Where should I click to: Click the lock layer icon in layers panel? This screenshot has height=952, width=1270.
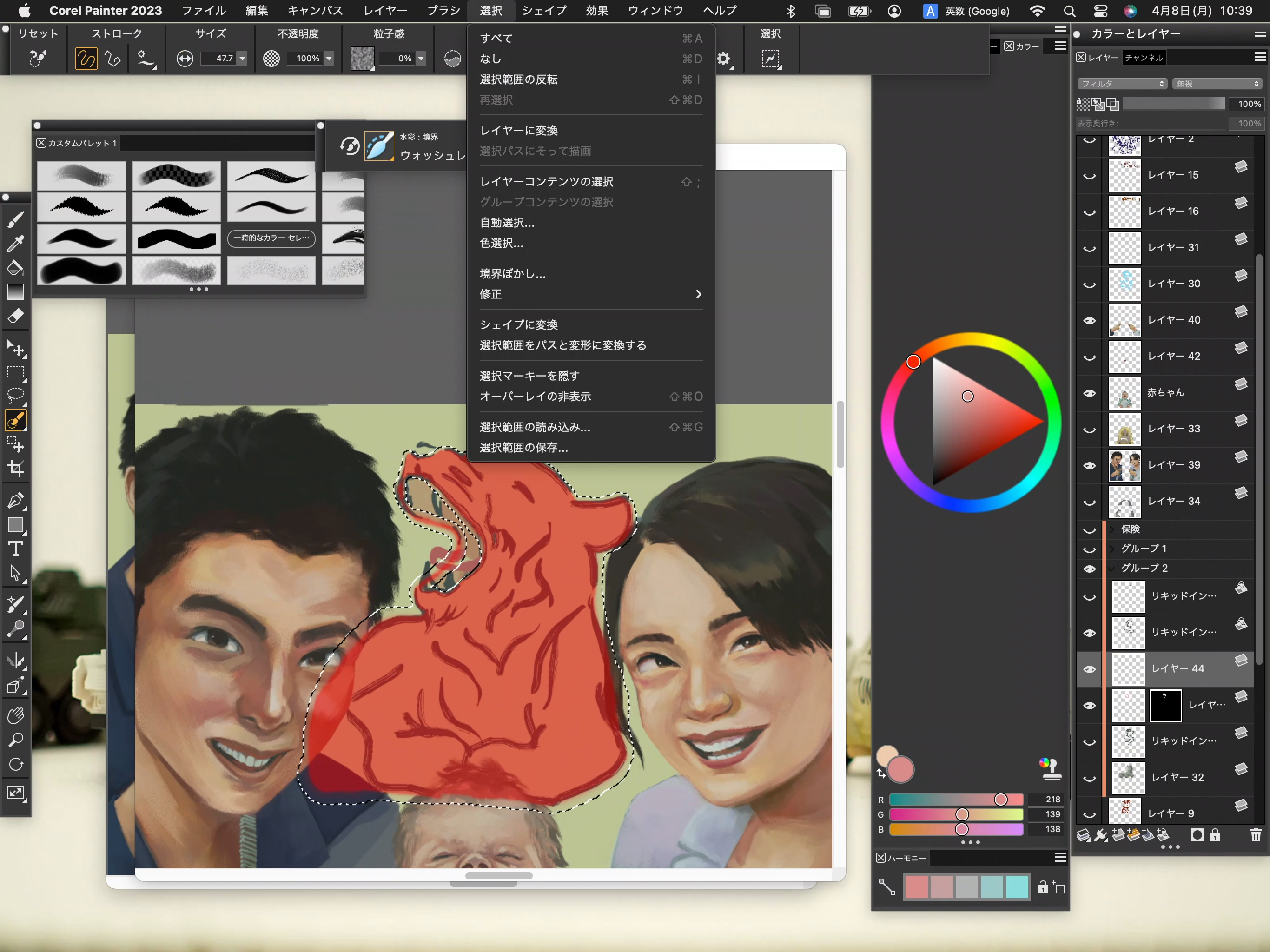click(1216, 835)
